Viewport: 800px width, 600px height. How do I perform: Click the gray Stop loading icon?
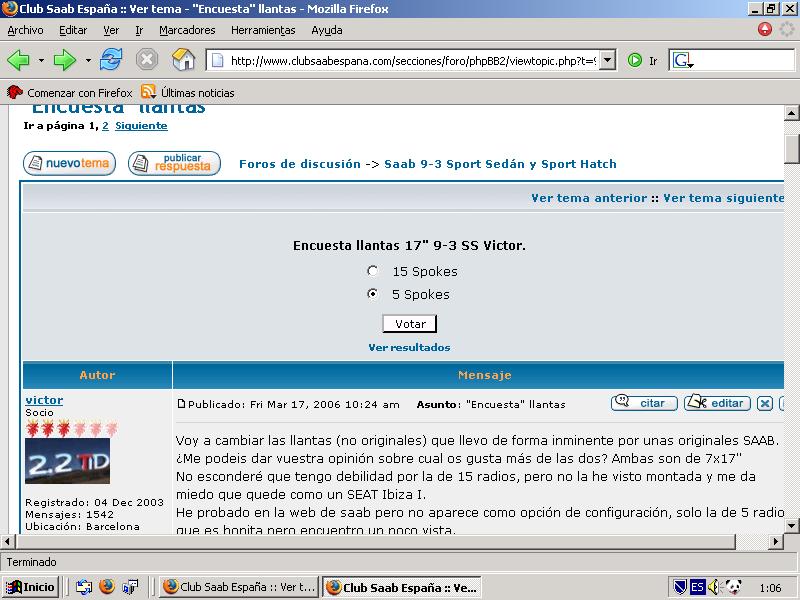(147, 60)
